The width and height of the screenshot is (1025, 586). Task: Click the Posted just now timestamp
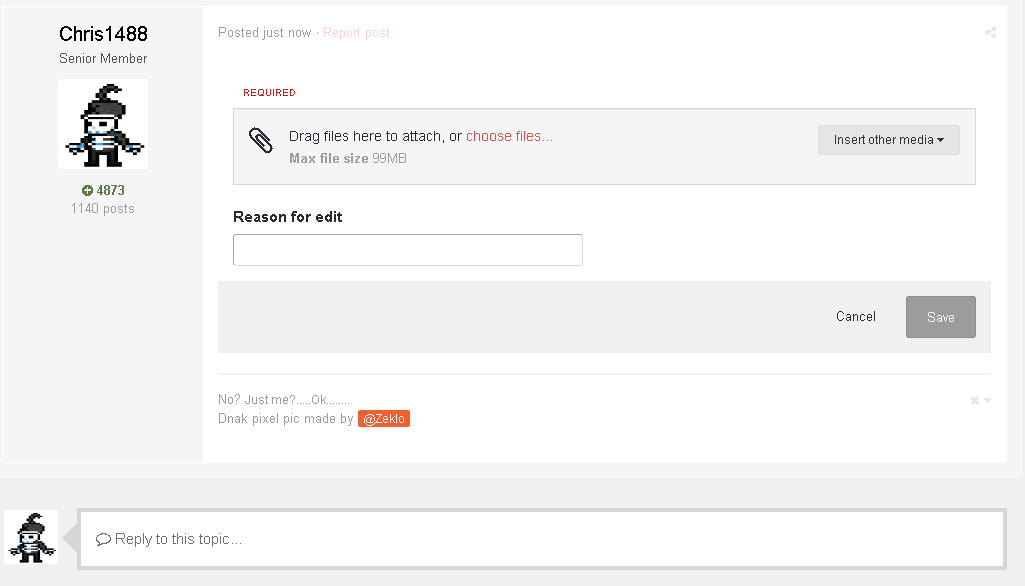pyautogui.click(x=265, y=33)
